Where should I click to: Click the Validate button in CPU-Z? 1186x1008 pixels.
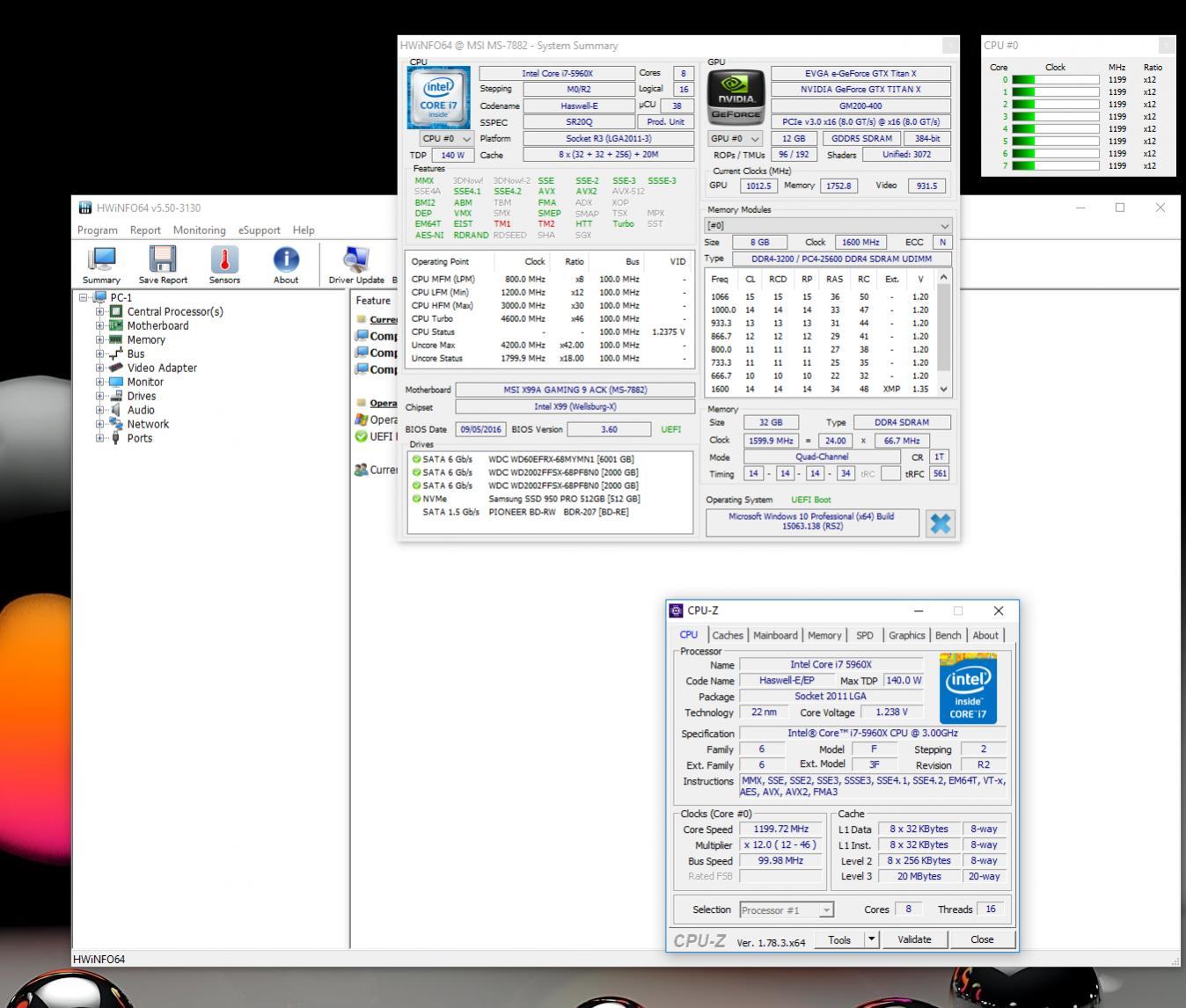[914, 939]
